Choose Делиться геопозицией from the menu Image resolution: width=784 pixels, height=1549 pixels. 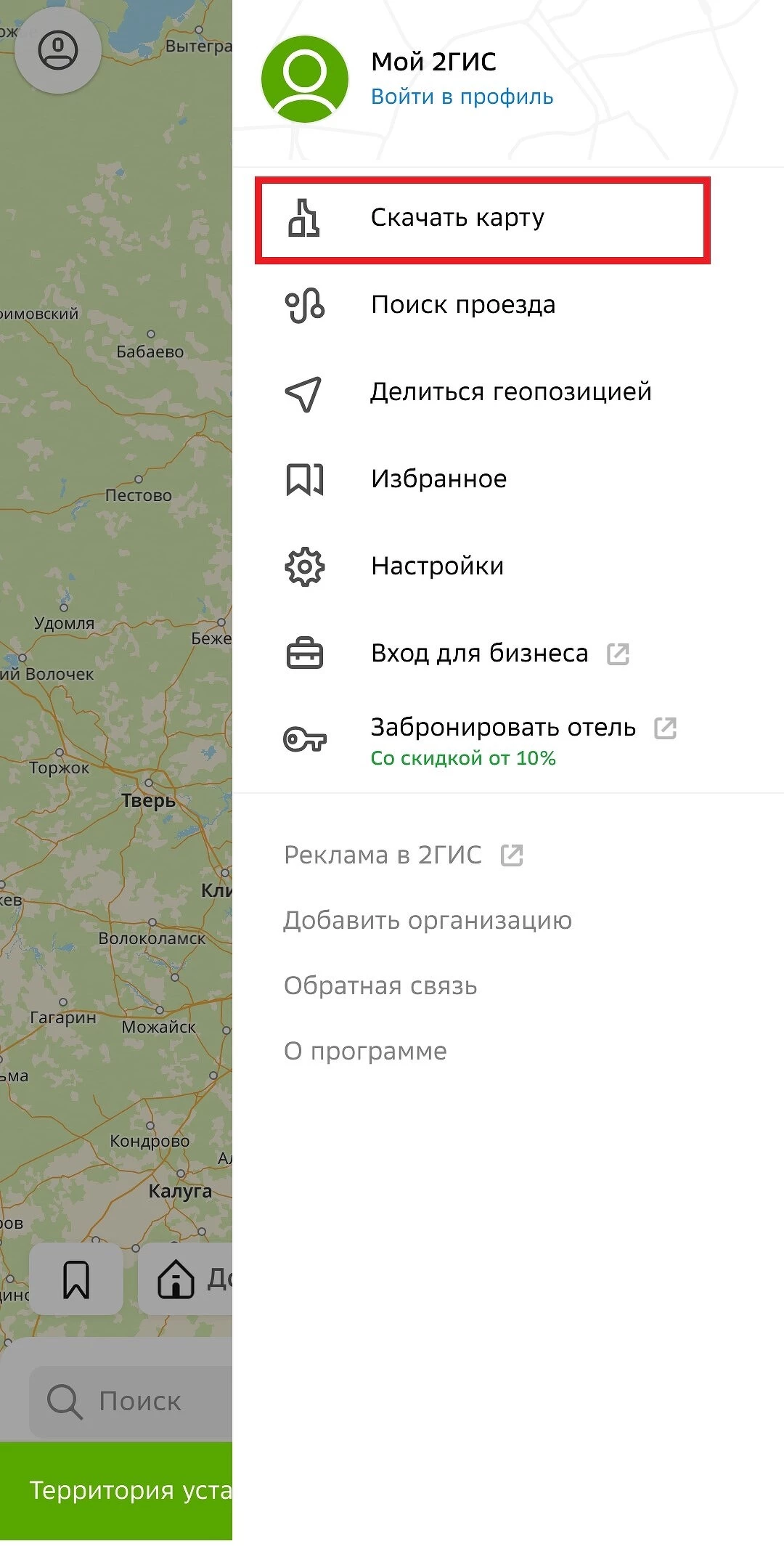(510, 392)
